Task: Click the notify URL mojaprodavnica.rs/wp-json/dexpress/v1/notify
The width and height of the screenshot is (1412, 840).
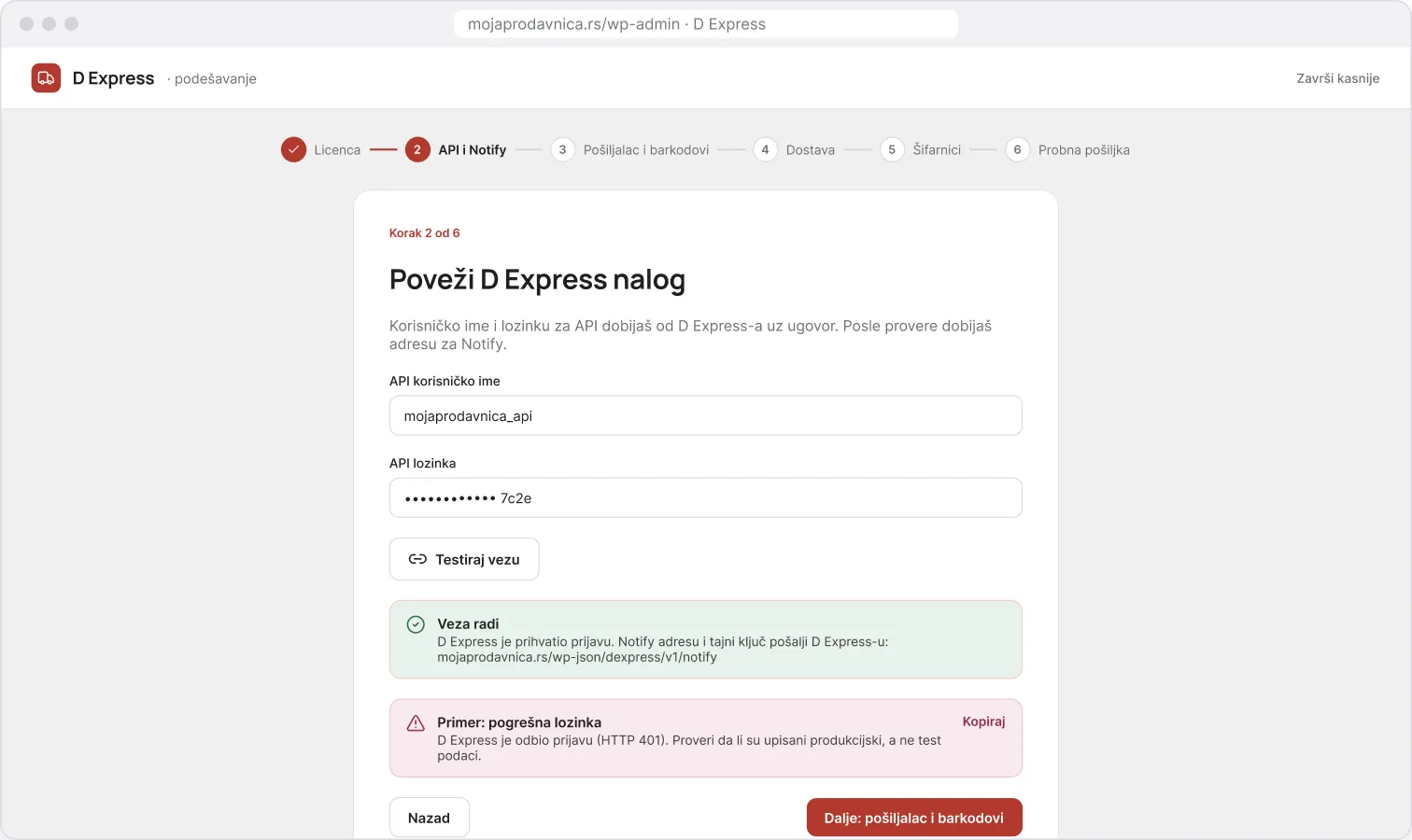Action: pyautogui.click(x=577, y=657)
